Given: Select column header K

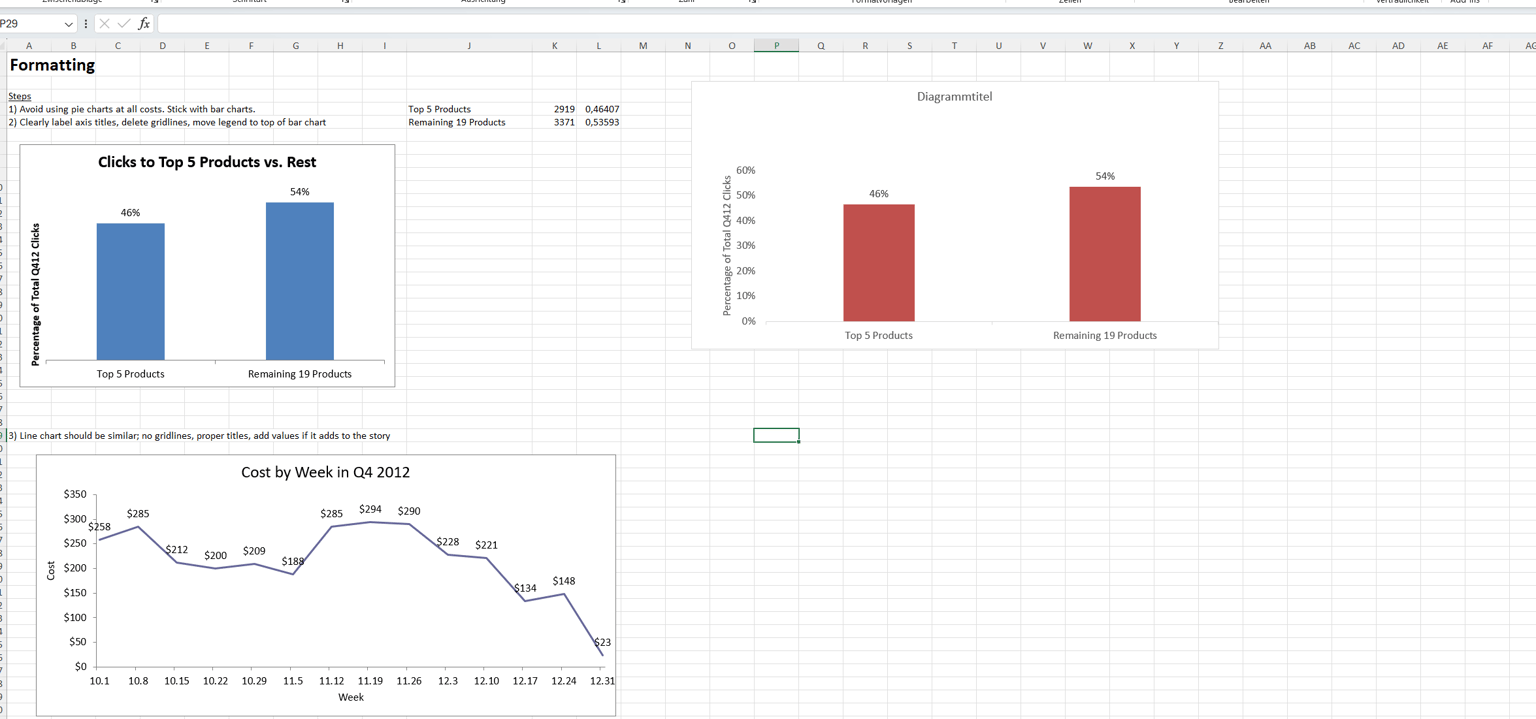Looking at the screenshot, I should [x=554, y=45].
